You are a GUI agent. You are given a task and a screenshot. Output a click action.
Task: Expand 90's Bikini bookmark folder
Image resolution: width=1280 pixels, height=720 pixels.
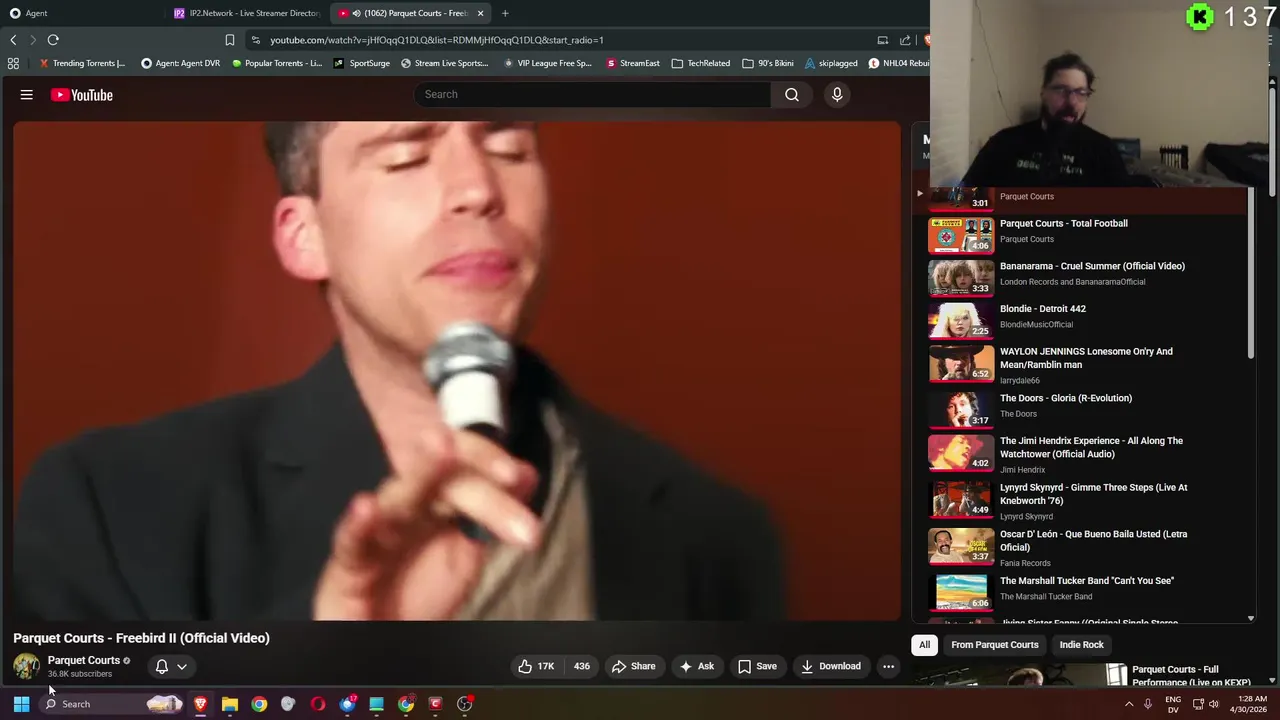(x=768, y=63)
